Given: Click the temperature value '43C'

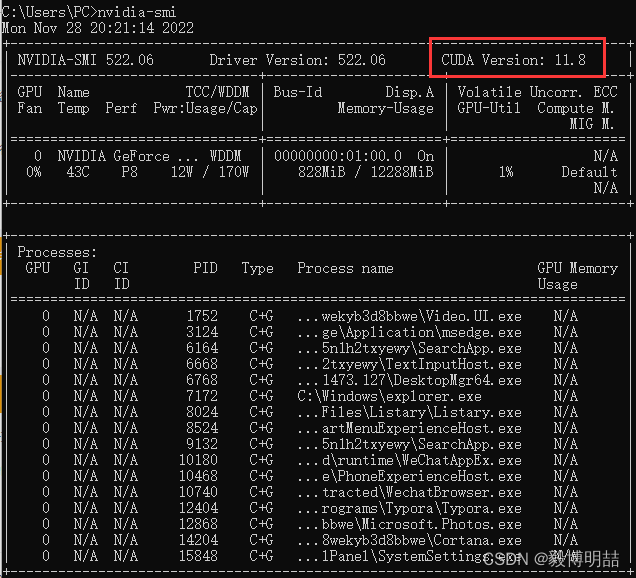Looking at the screenshot, I should [x=77, y=172].
